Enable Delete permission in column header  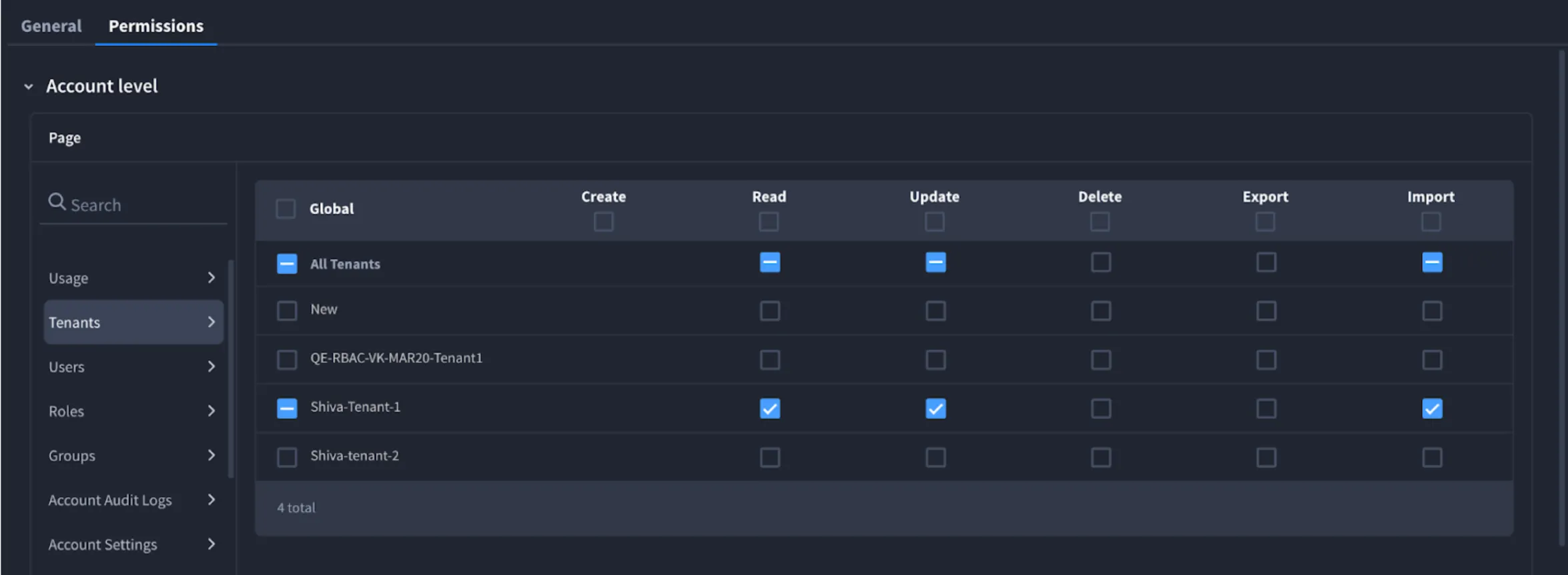(x=1100, y=221)
